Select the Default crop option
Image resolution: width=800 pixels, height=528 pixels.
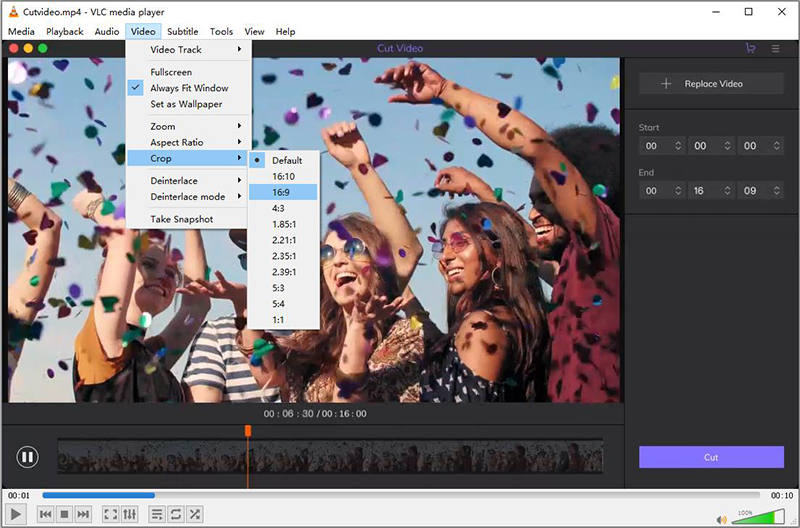pyautogui.click(x=283, y=160)
